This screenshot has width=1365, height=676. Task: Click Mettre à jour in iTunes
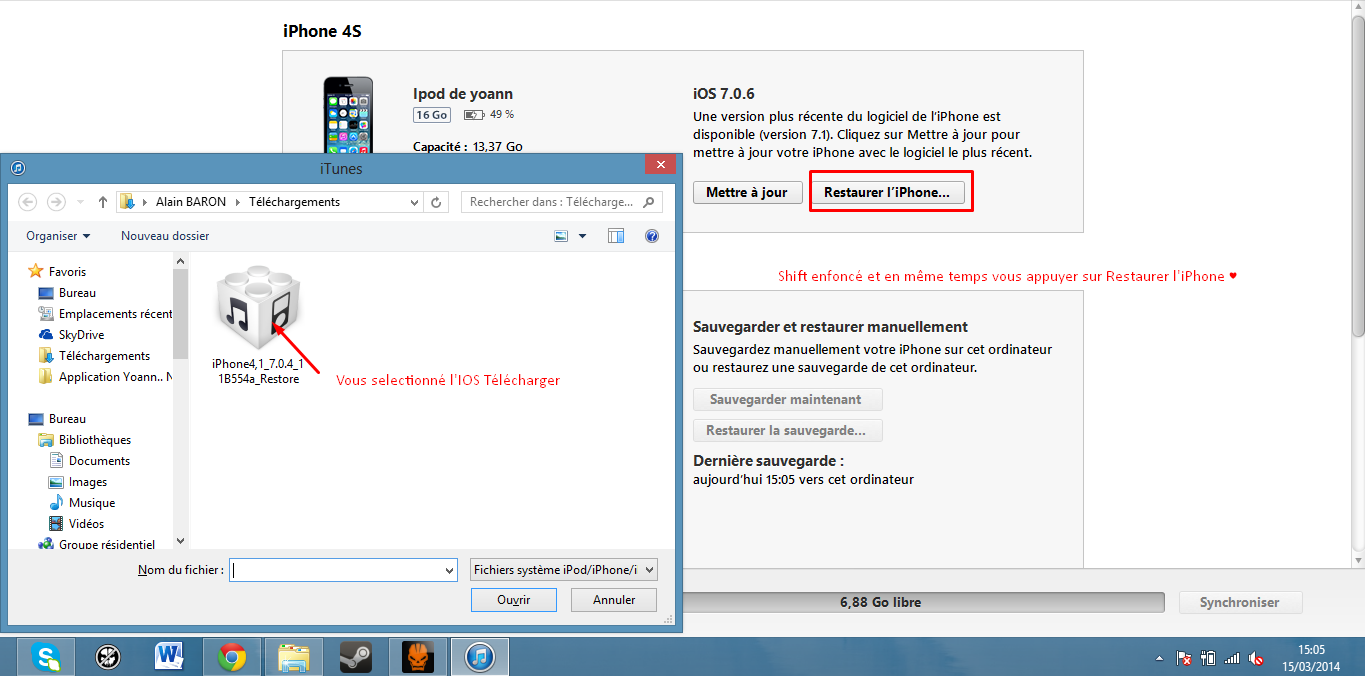pos(747,192)
